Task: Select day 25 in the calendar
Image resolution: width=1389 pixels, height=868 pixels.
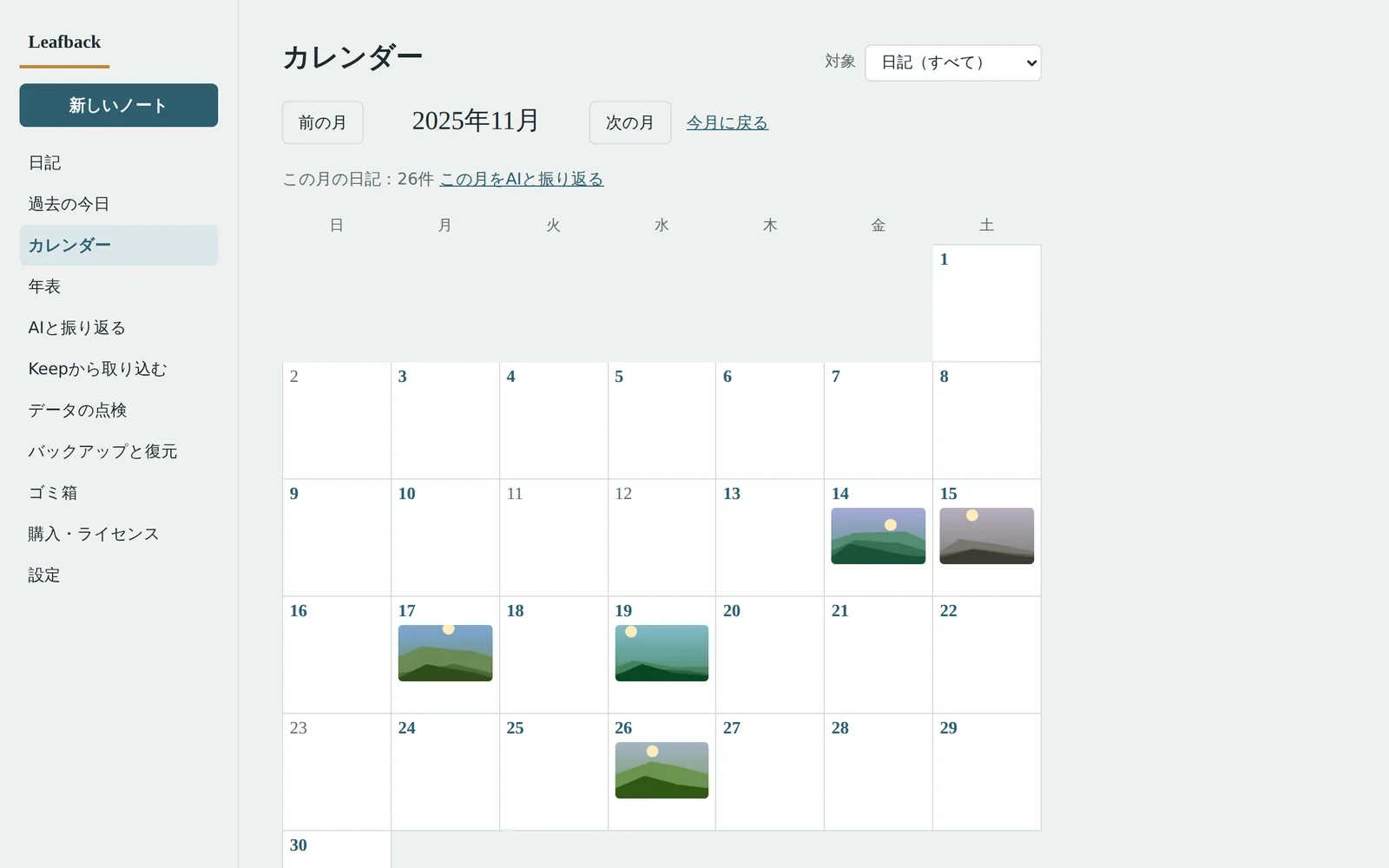Action: click(x=553, y=772)
